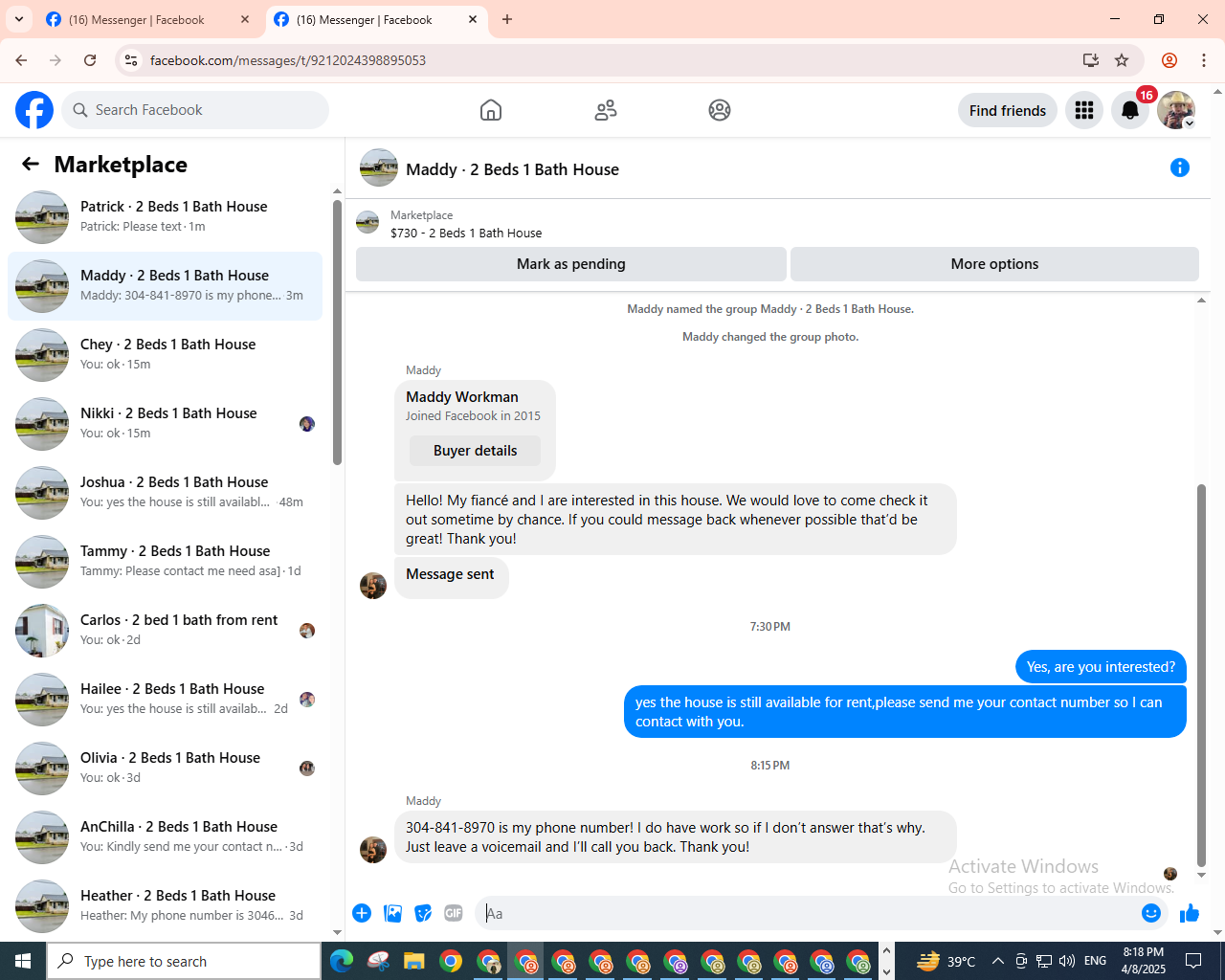
Task: Open account profile picture menu
Action: (x=1176, y=110)
